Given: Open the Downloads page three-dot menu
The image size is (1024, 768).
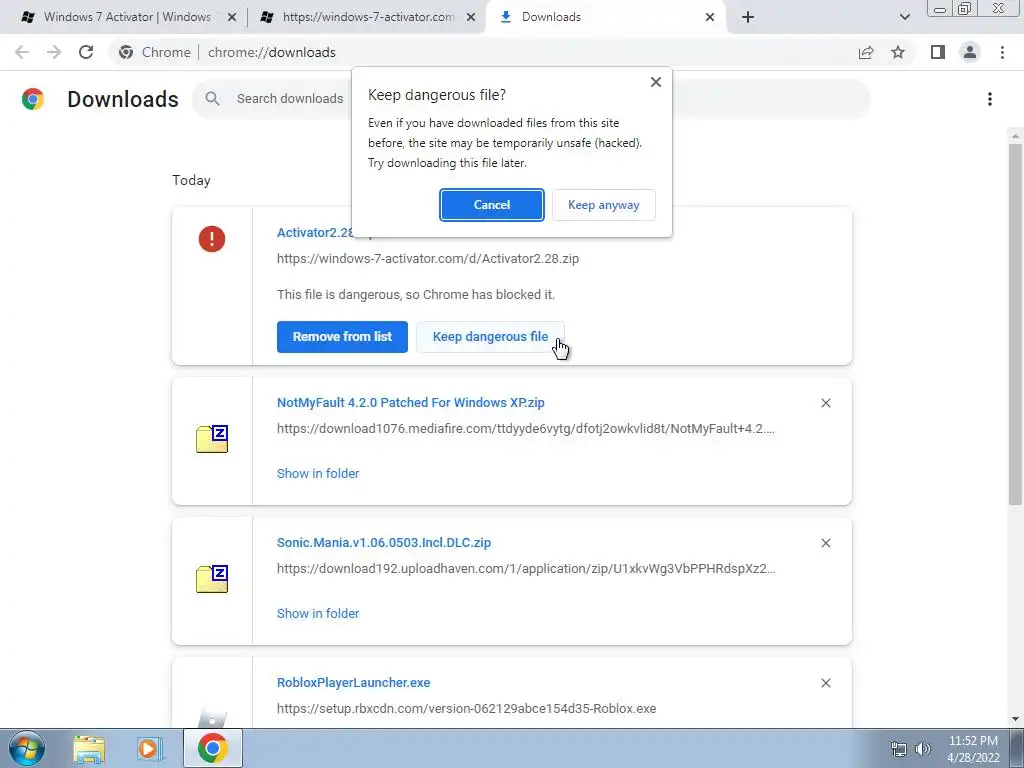Looking at the screenshot, I should coord(989,99).
